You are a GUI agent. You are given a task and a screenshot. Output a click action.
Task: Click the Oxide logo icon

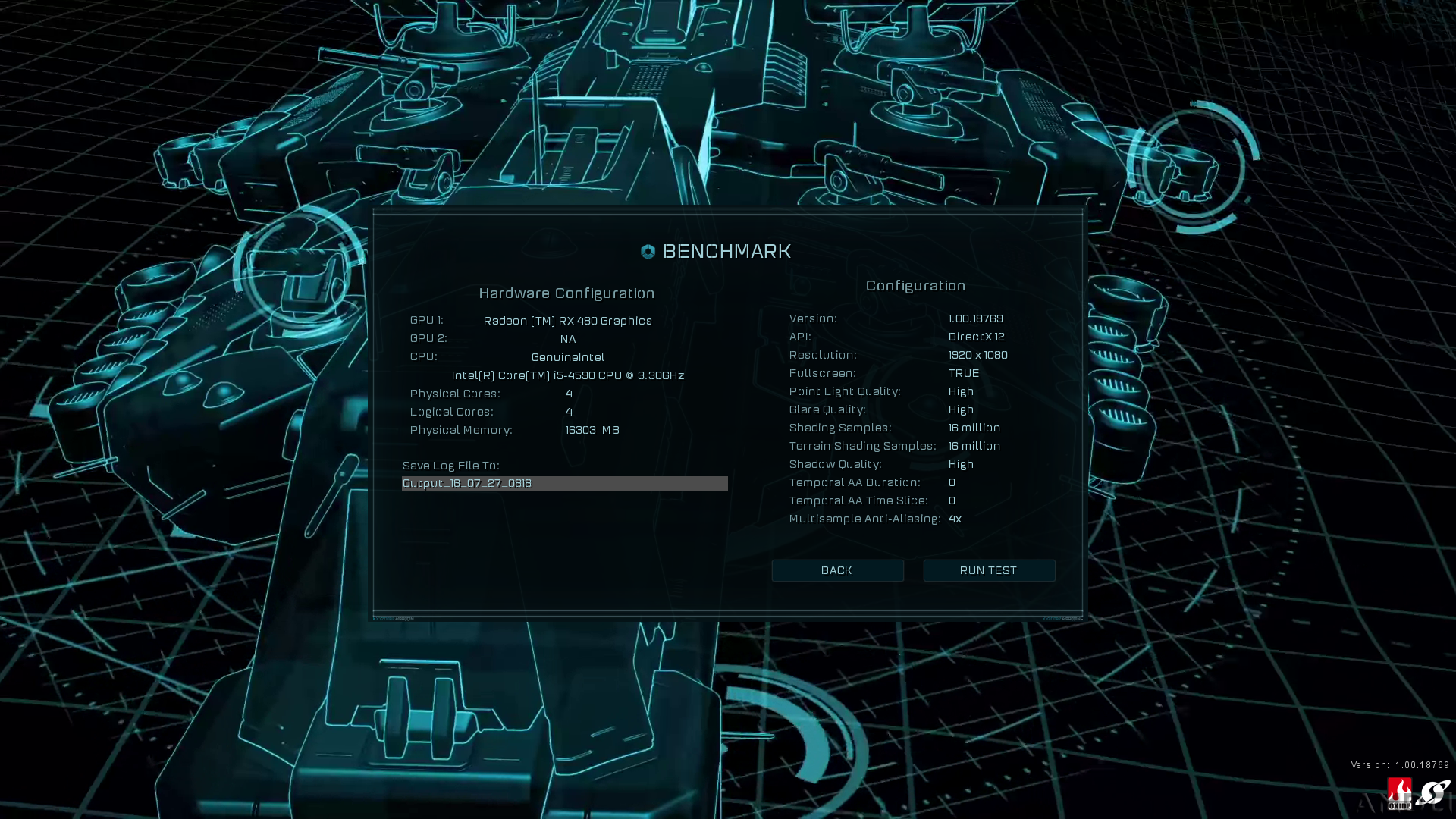coord(1400,794)
